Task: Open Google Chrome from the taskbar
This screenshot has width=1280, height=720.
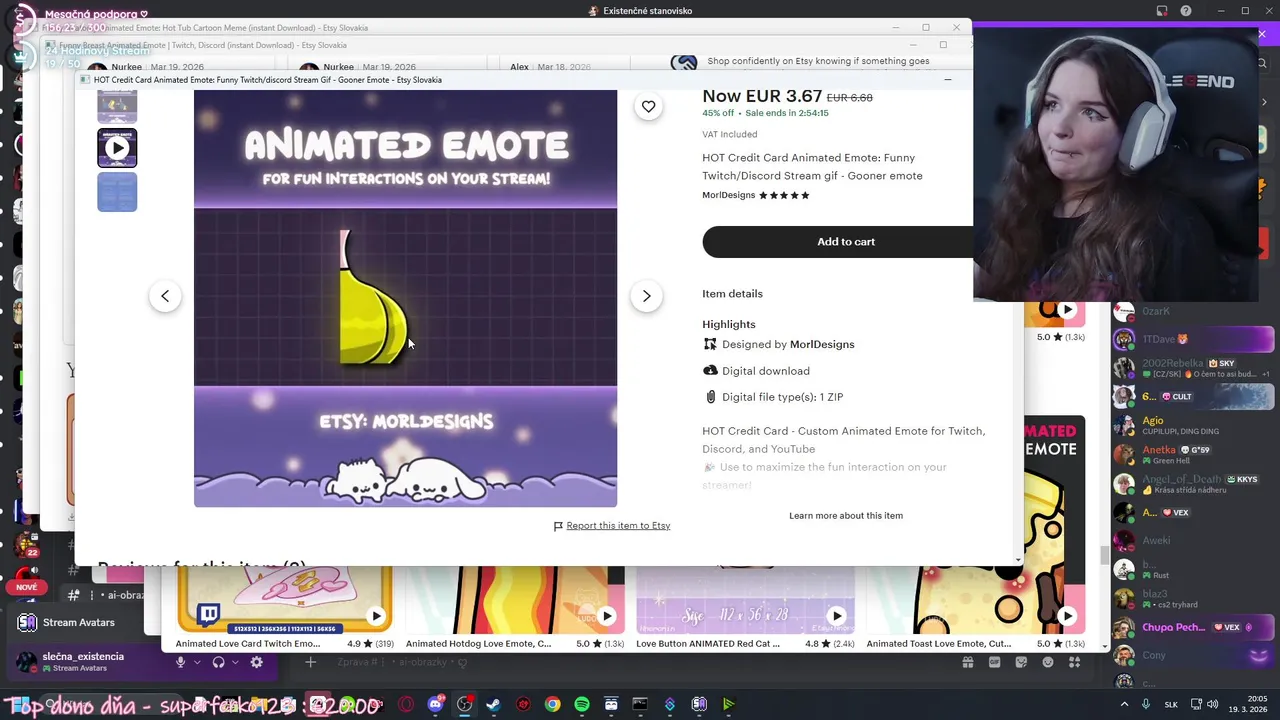Action: [552, 704]
